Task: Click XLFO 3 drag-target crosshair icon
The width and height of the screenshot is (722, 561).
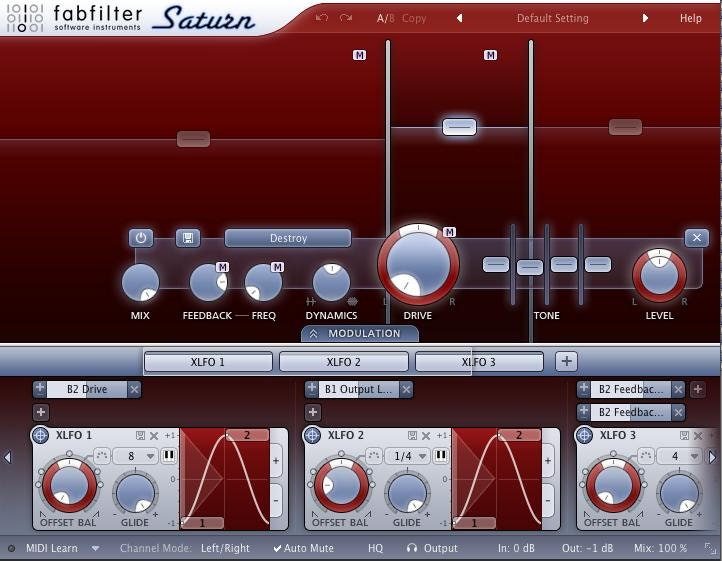Action: coord(584,435)
